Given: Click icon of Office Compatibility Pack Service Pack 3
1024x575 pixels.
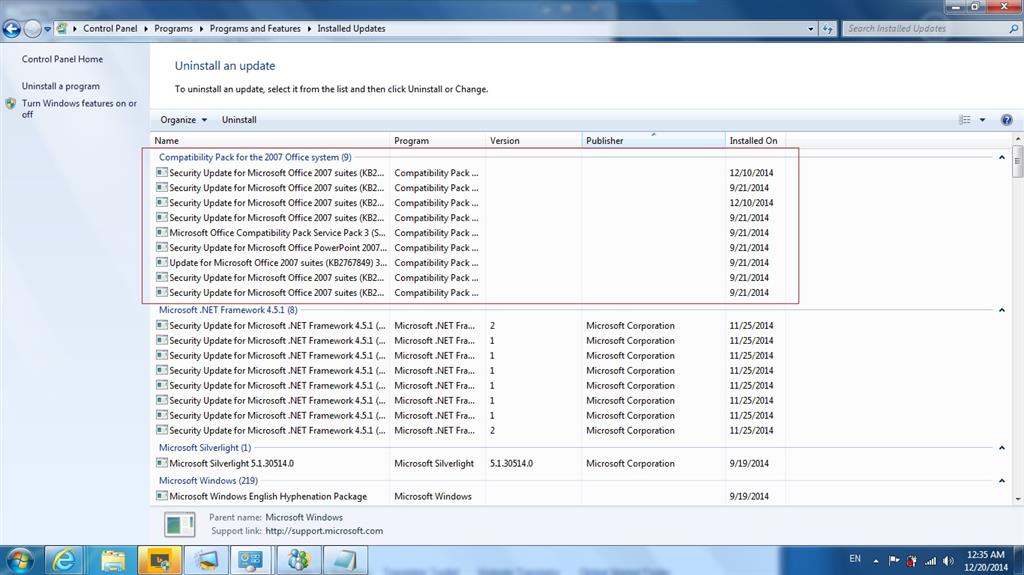Looking at the screenshot, I should tap(161, 233).
